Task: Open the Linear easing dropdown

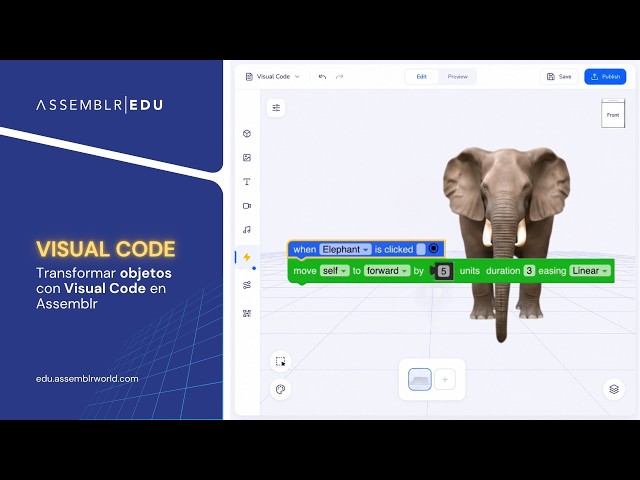Action: (x=590, y=271)
